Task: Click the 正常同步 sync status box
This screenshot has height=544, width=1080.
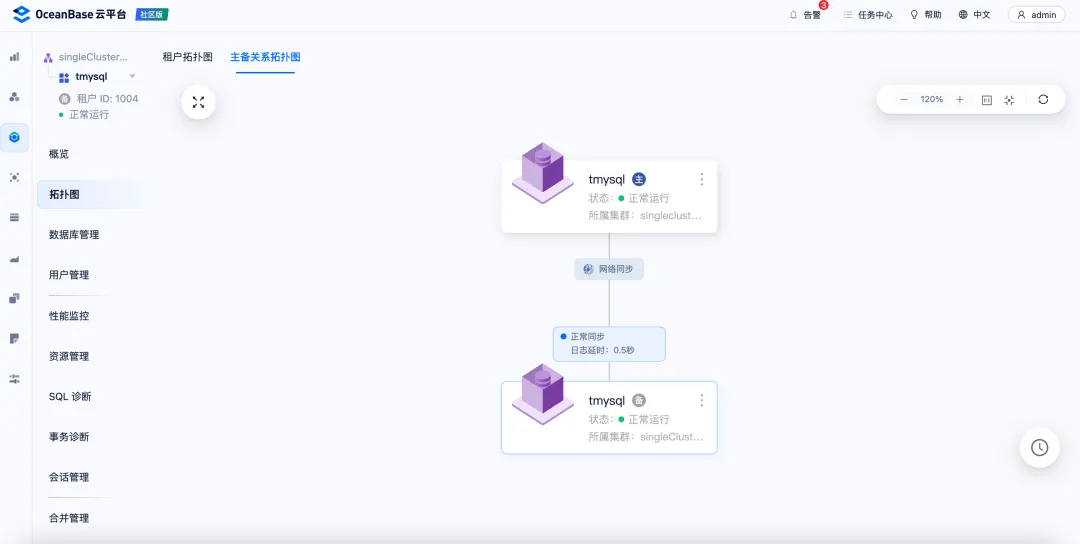Action: coord(609,344)
